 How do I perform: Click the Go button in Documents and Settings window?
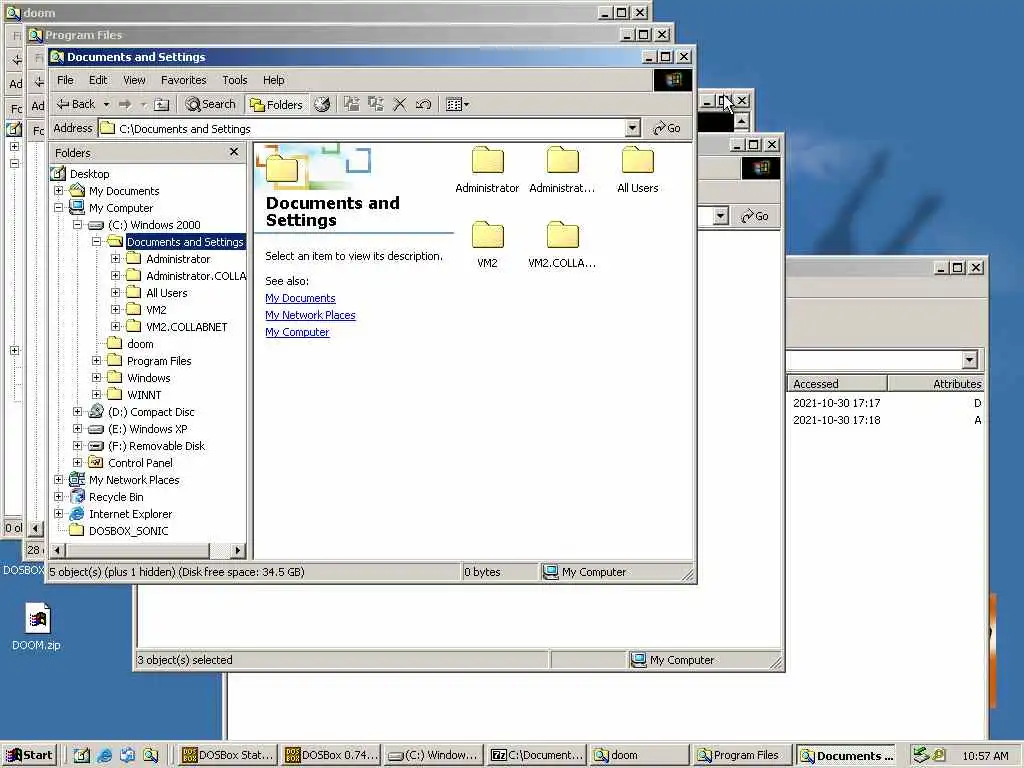coord(667,128)
